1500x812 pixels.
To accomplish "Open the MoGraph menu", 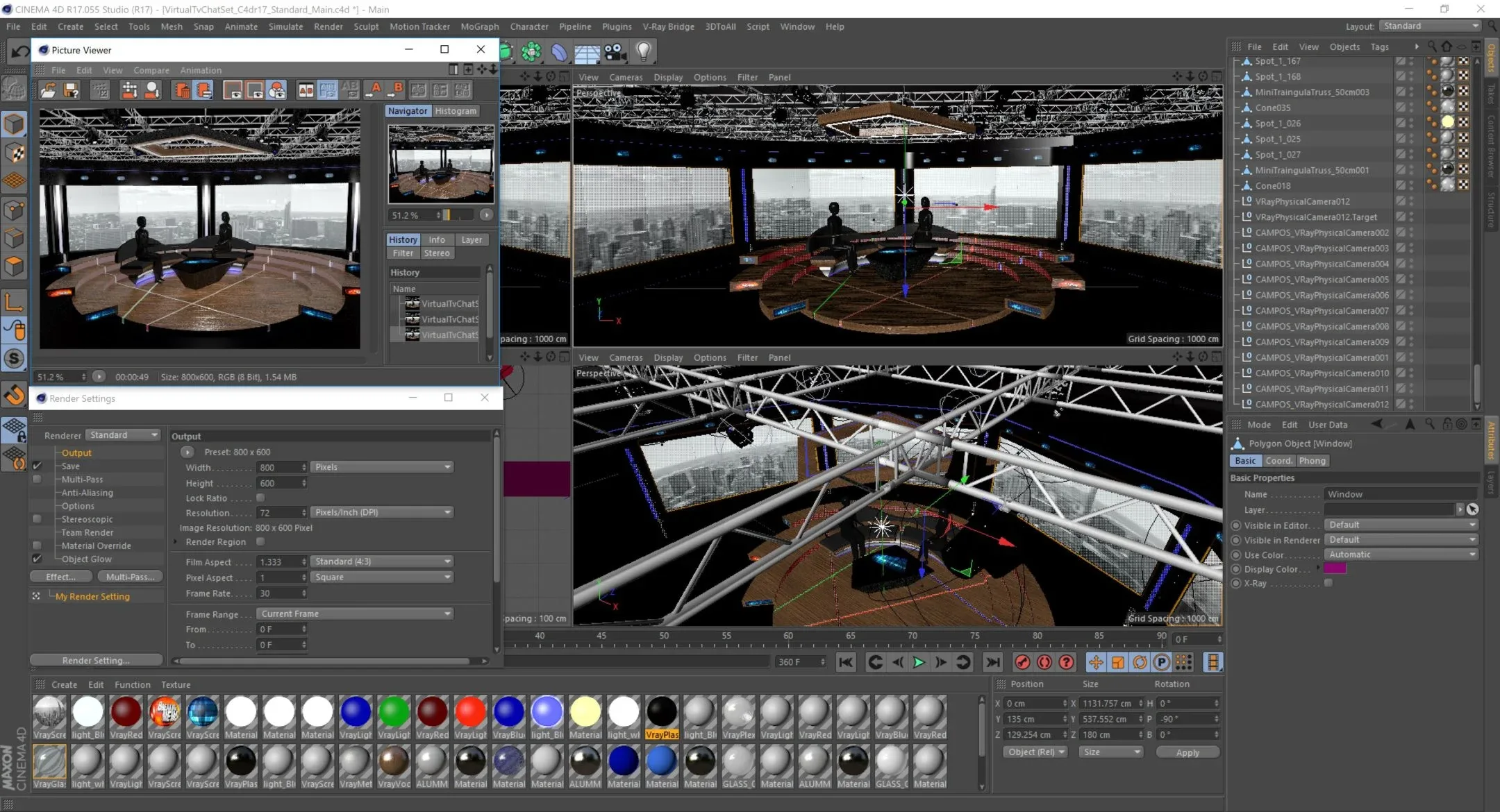I will click(x=479, y=26).
